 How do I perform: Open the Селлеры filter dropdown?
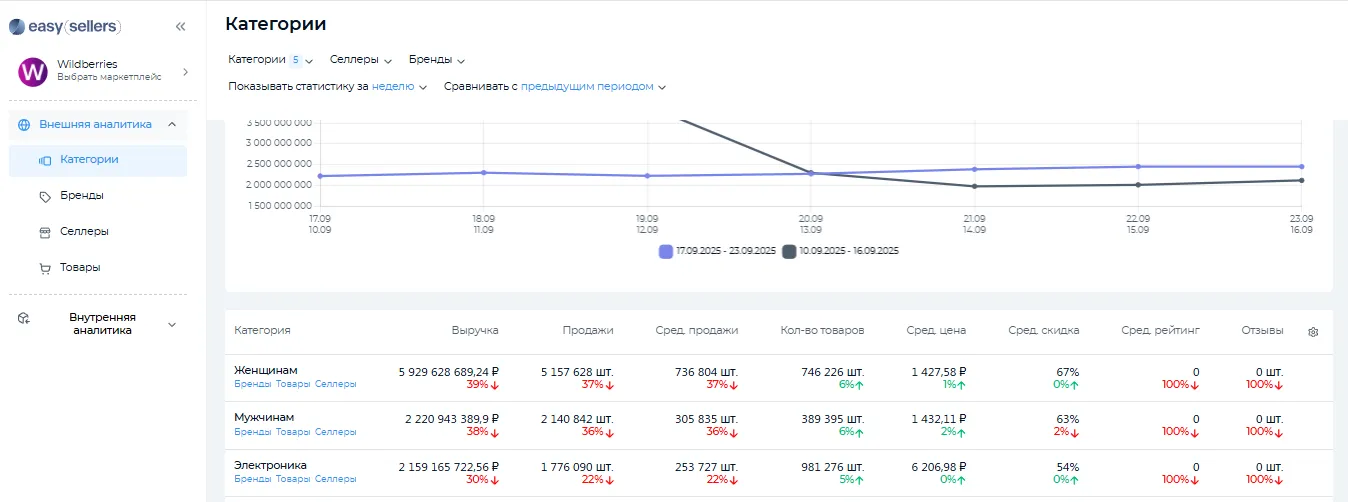(x=360, y=60)
